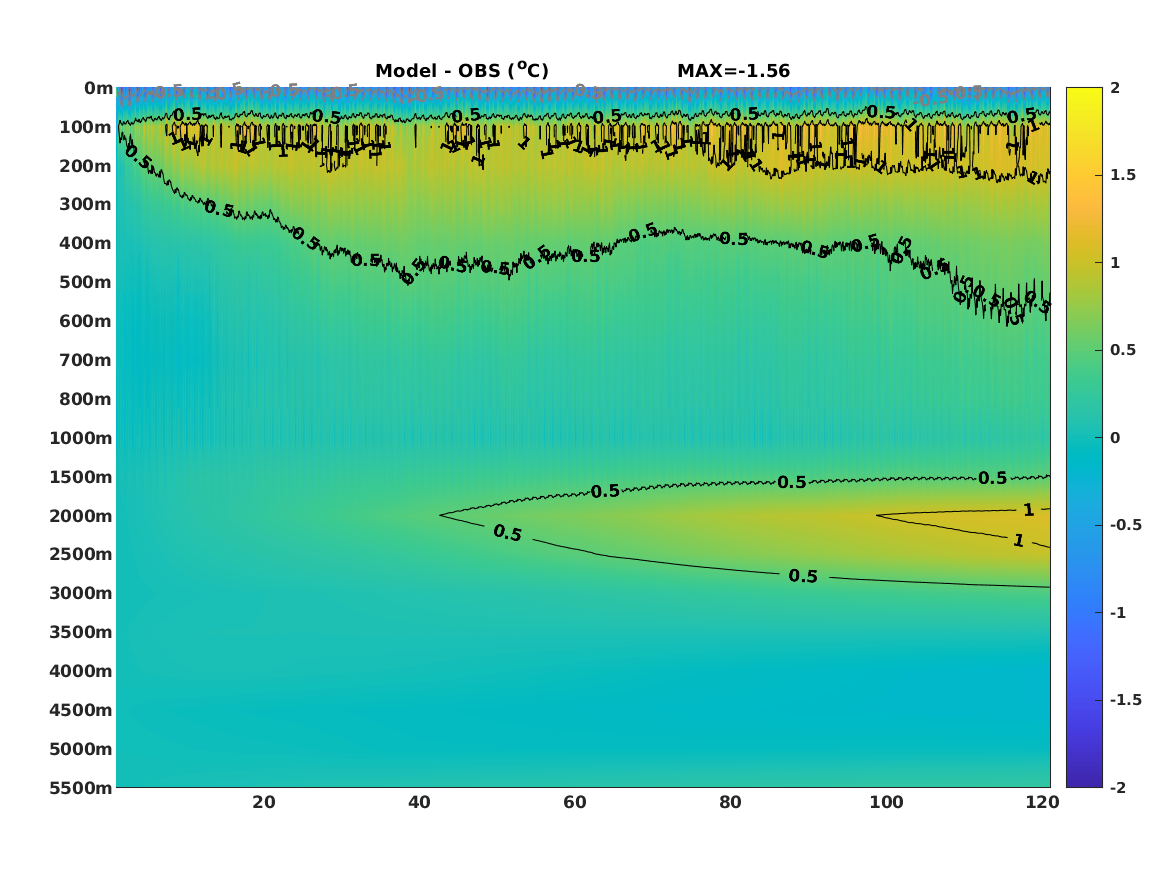Pick the colorbar tick label "-1.5"

click(x=1125, y=700)
